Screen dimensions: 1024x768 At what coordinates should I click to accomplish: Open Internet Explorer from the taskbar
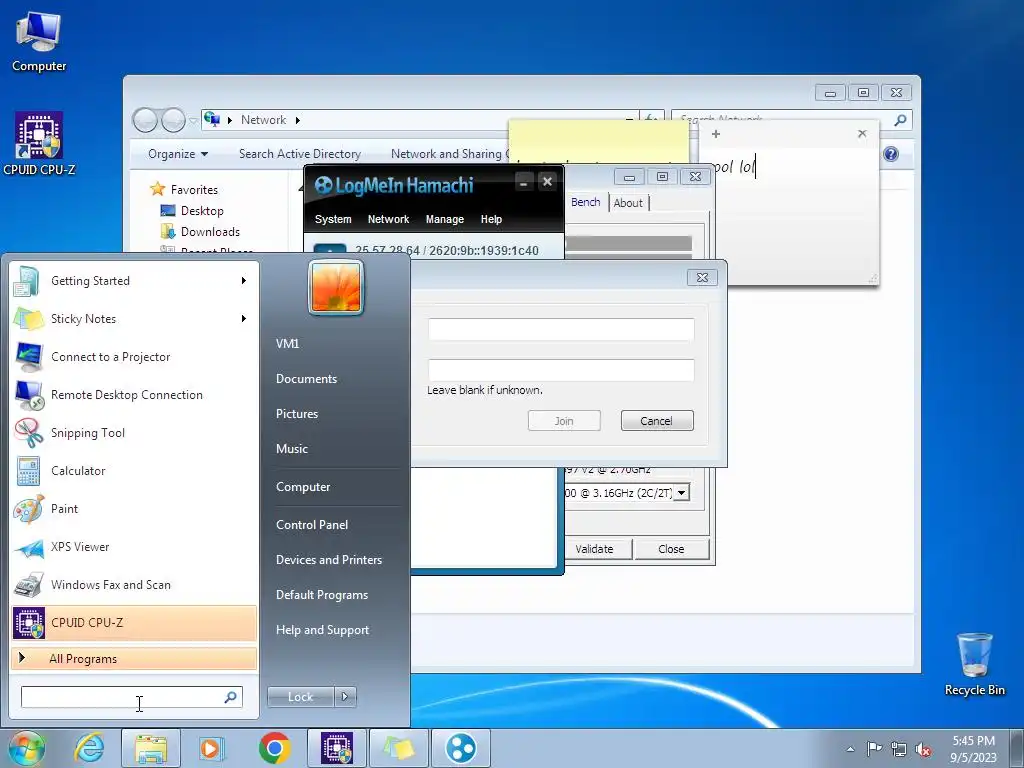click(89, 748)
